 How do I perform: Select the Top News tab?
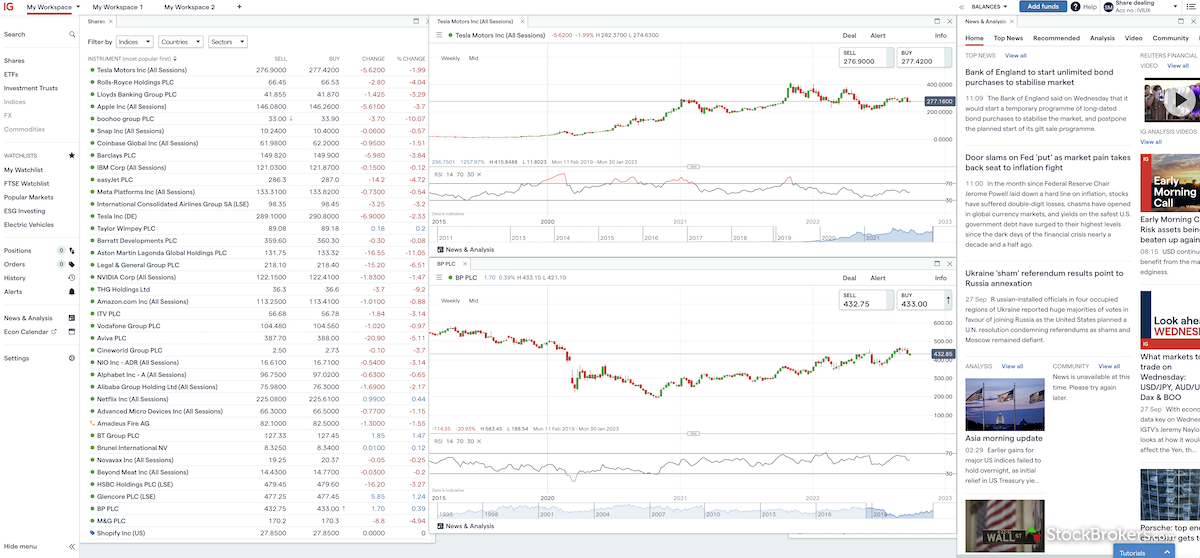click(1008, 38)
